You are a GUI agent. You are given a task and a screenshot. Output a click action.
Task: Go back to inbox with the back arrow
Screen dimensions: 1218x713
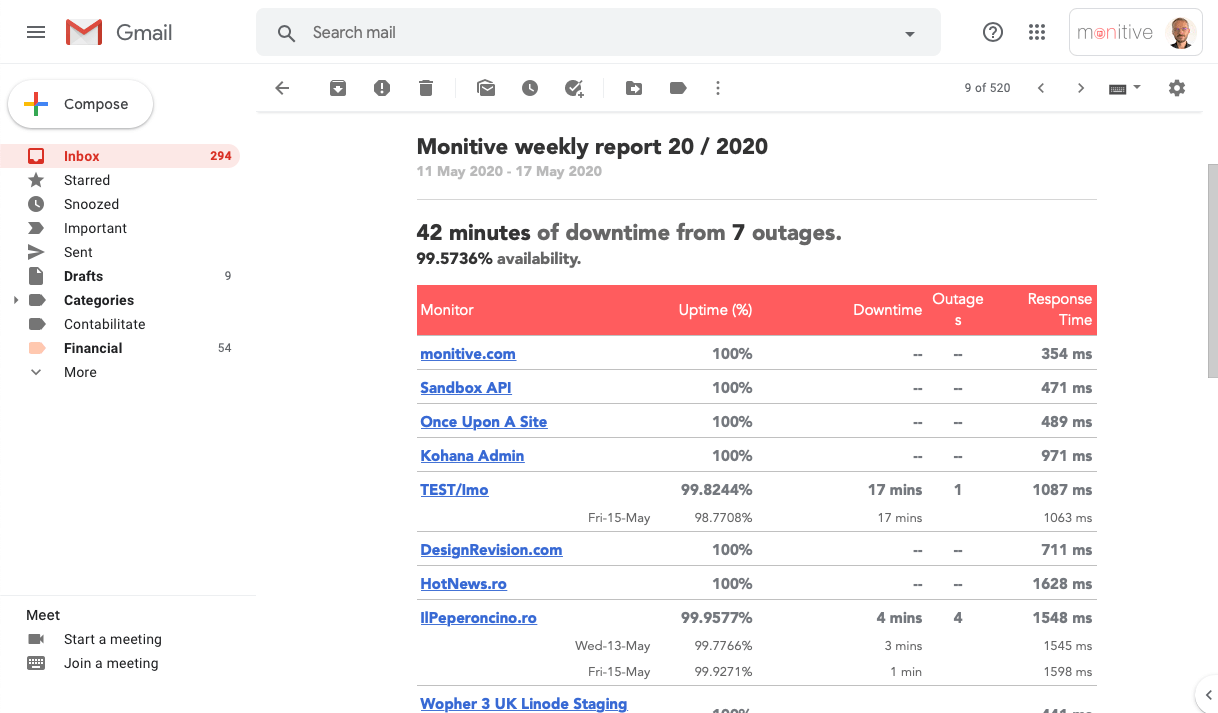[x=282, y=88]
